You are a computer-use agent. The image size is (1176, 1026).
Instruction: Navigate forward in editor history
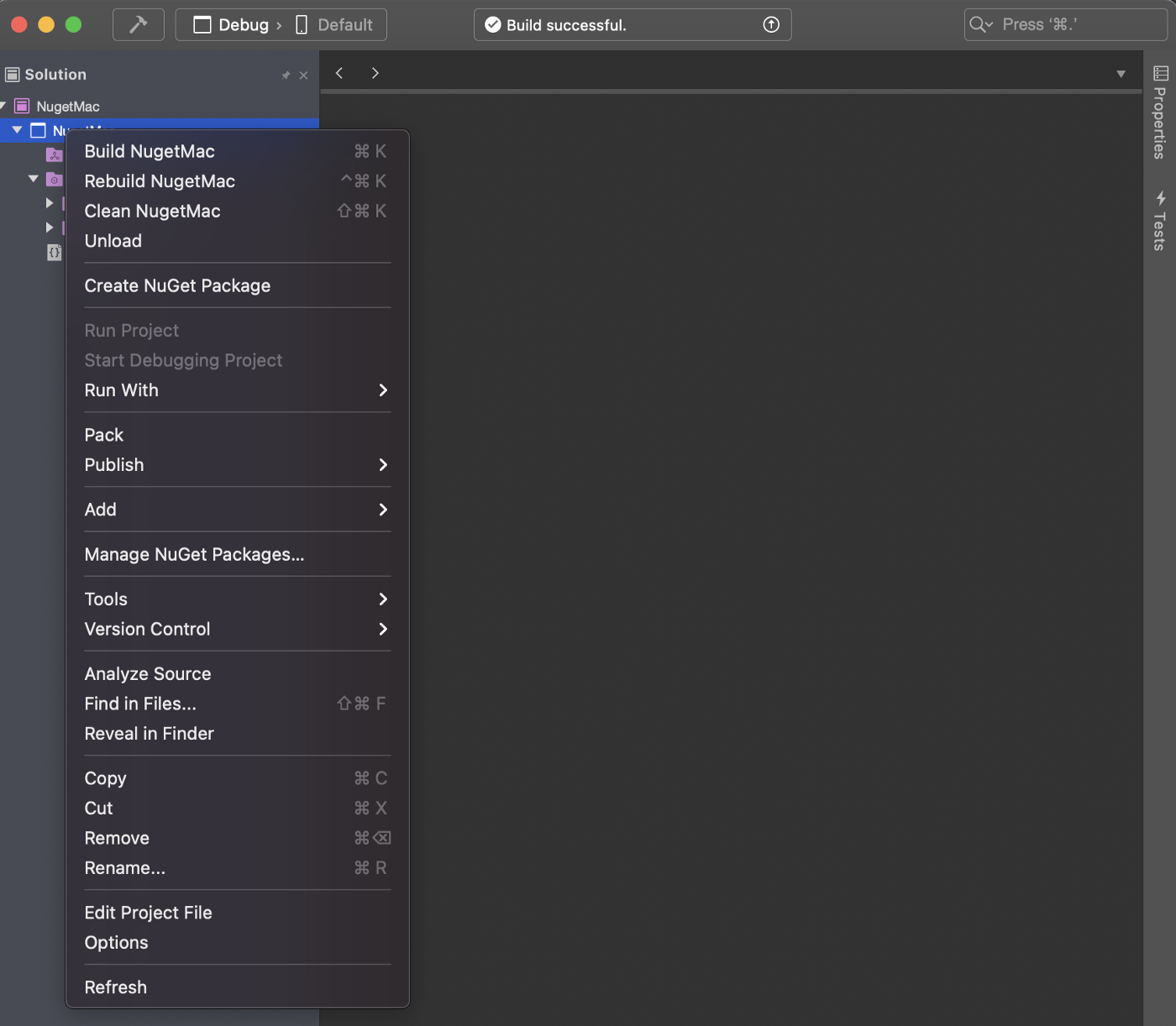pos(375,73)
